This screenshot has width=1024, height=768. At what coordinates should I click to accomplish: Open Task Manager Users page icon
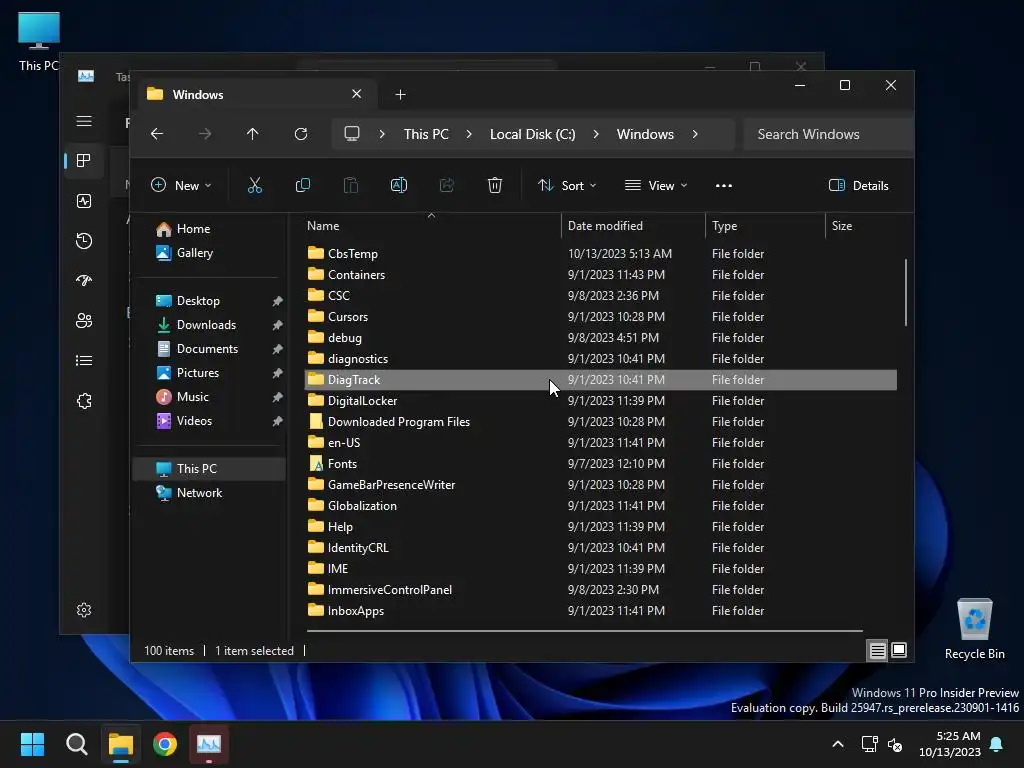(x=84, y=321)
